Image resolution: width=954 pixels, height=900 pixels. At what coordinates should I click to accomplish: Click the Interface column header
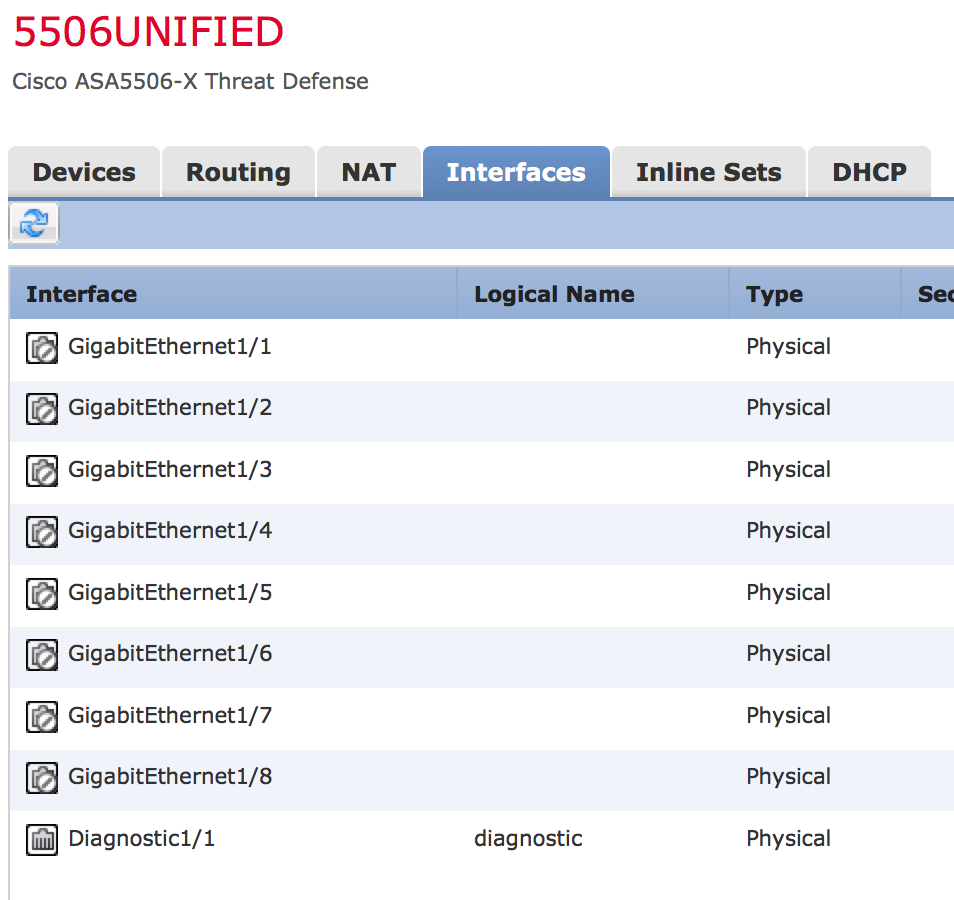tap(82, 294)
